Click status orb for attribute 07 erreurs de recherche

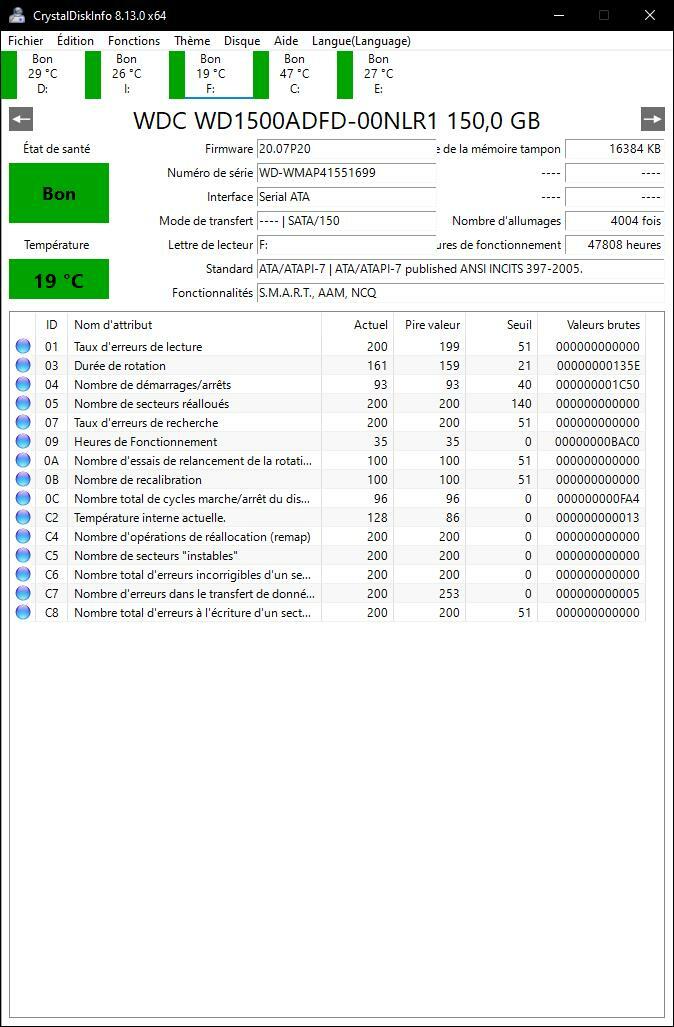pos(23,422)
